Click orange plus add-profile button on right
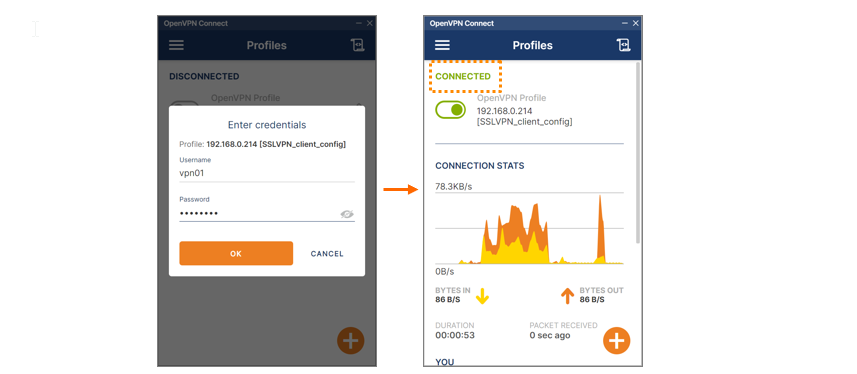The height and width of the screenshot is (374, 857). [x=617, y=341]
